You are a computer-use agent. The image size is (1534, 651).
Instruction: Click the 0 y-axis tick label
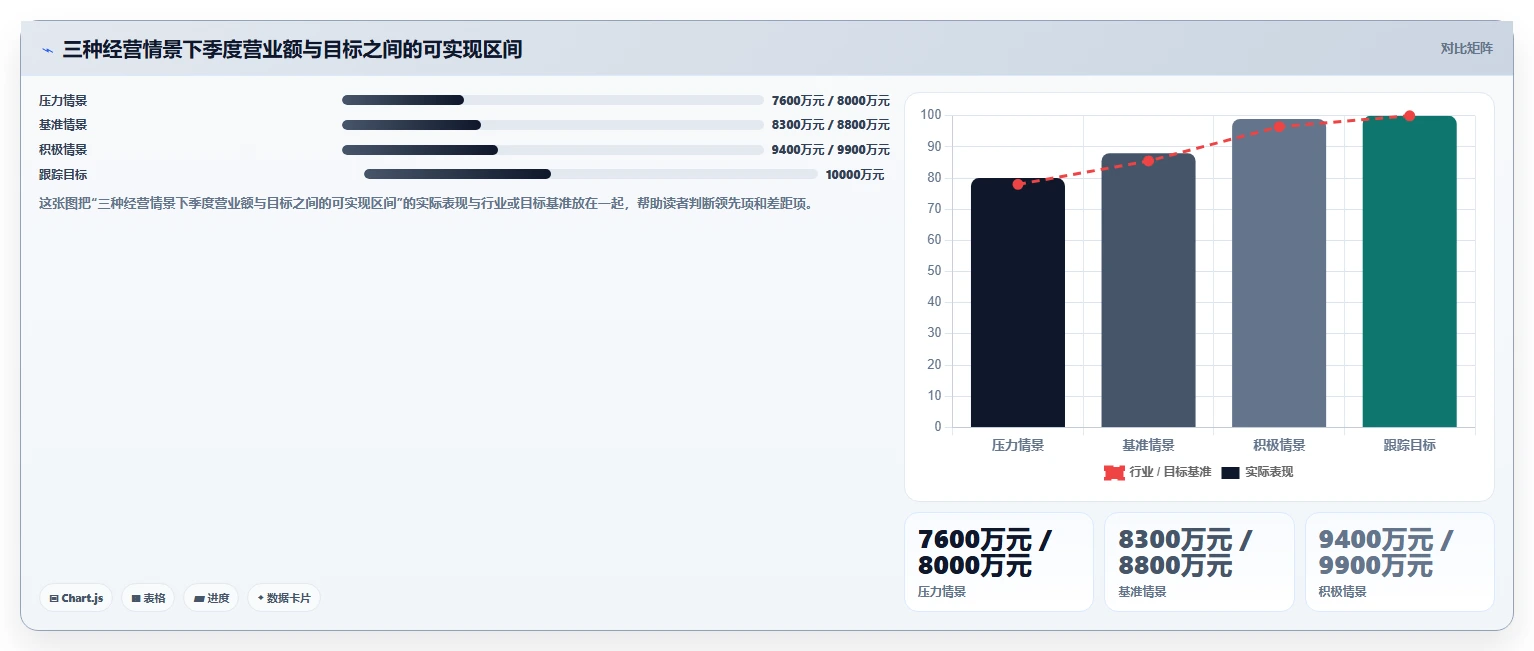938,427
